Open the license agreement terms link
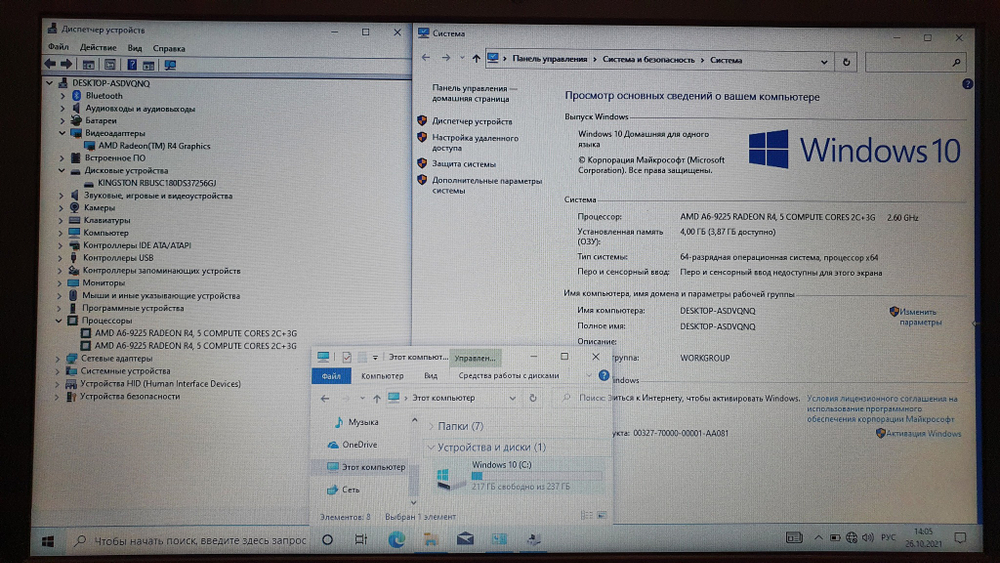Screen dimensions: 1000x563 (882, 409)
